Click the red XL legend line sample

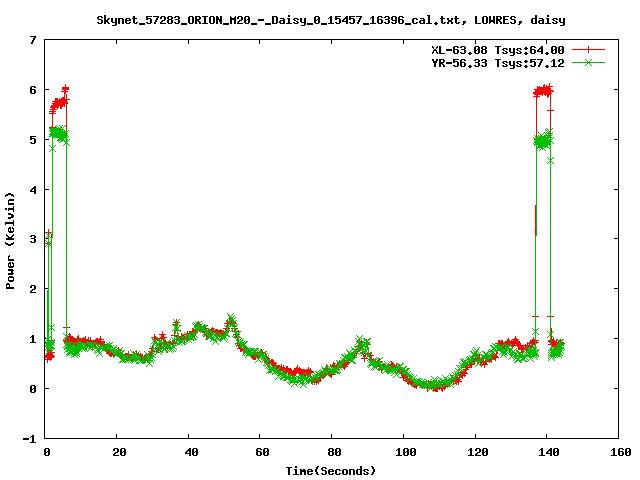pyautogui.click(x=588, y=50)
